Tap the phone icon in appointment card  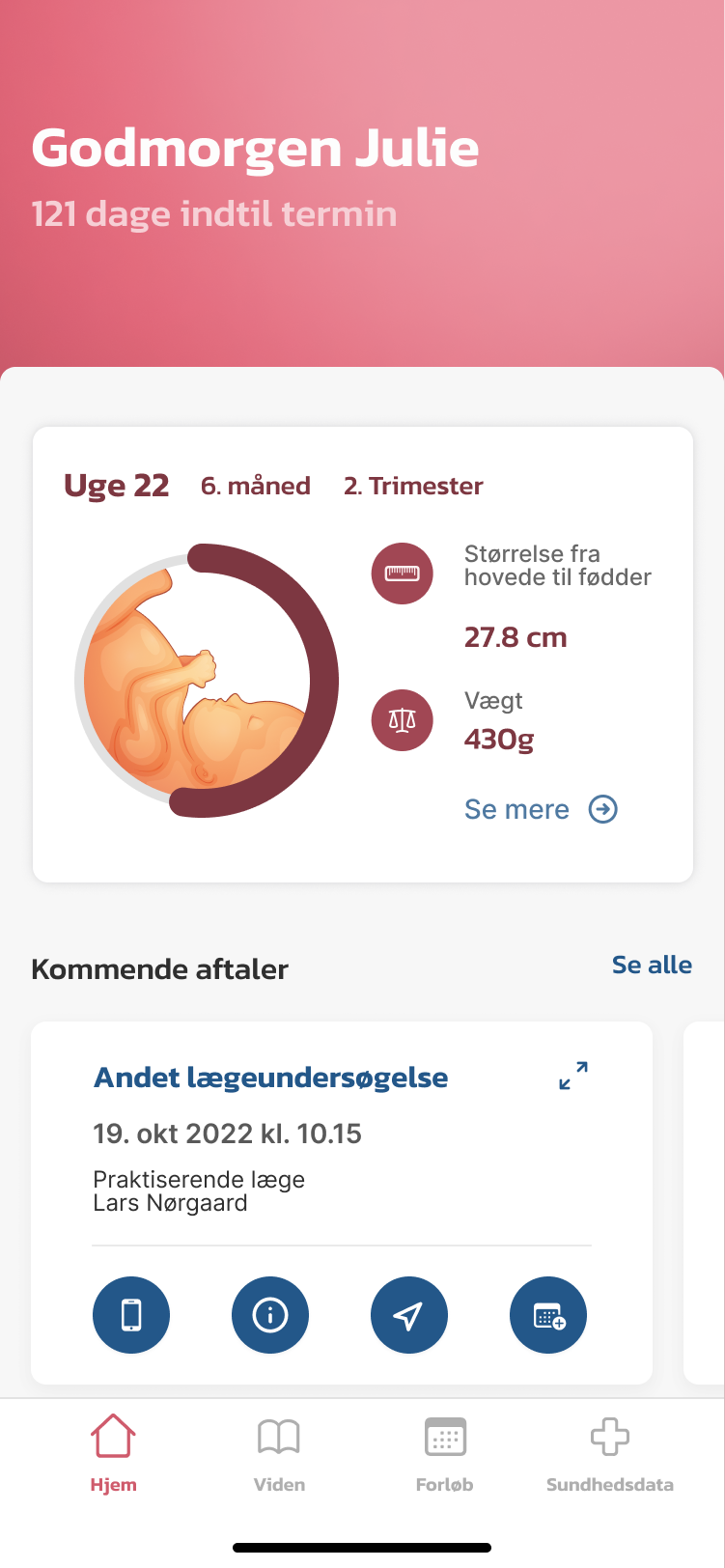[x=131, y=1315]
